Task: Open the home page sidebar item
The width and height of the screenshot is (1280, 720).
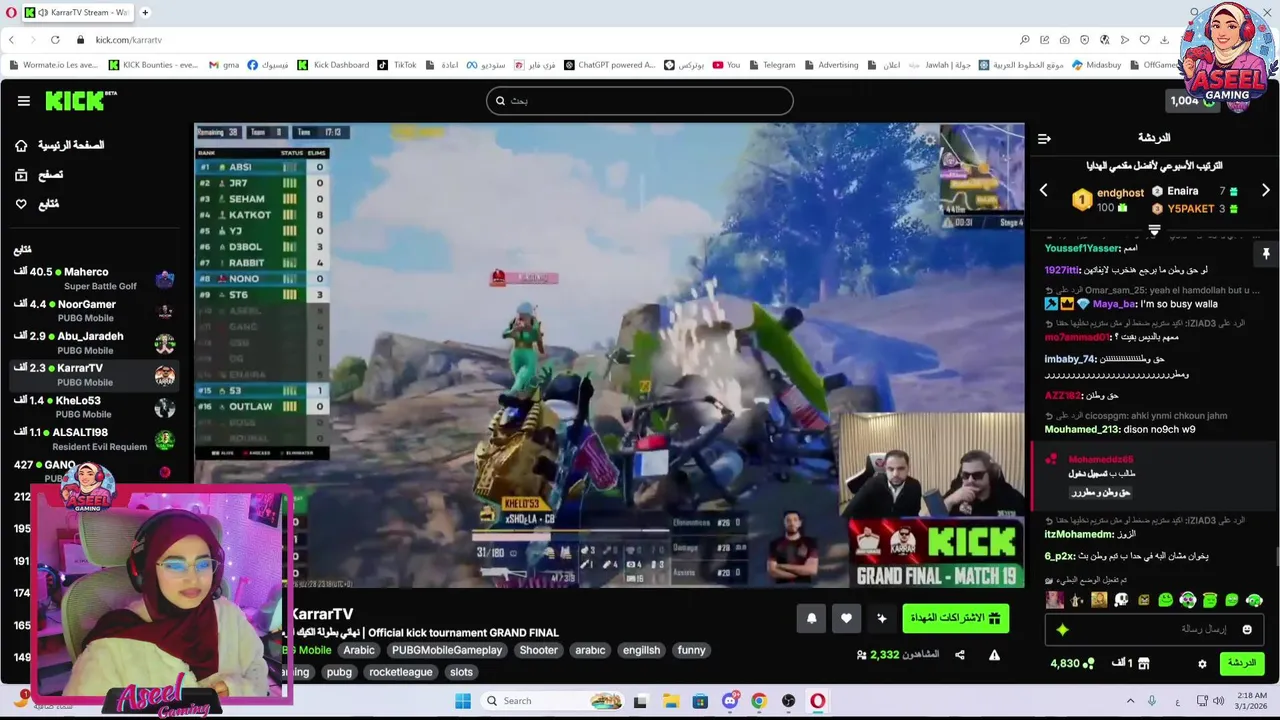Action: [60, 145]
